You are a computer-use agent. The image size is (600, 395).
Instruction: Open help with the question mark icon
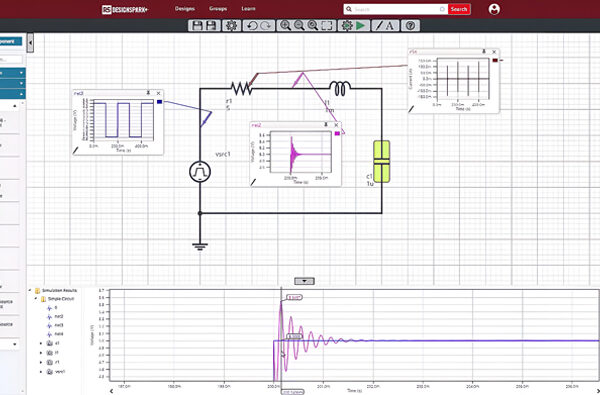click(x=410, y=26)
